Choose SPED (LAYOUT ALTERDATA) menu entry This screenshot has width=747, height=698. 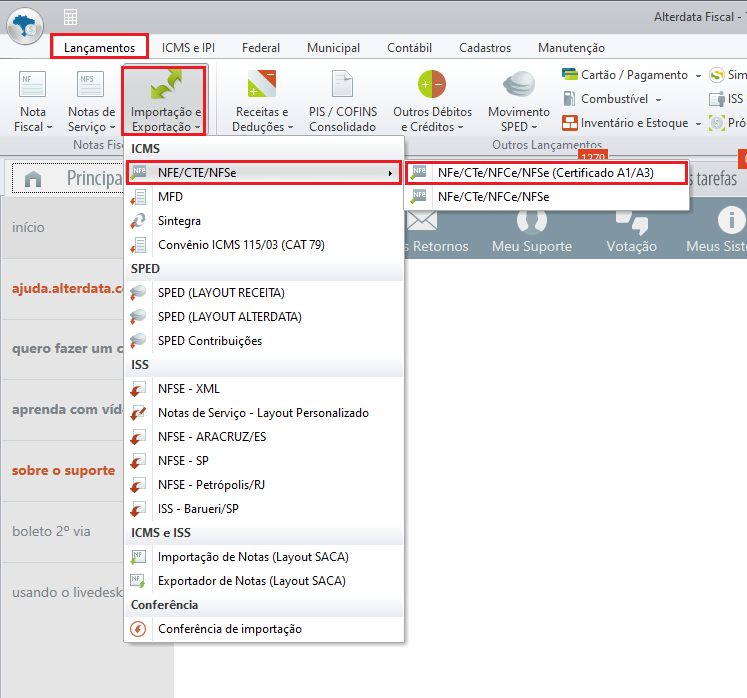tap(264, 317)
